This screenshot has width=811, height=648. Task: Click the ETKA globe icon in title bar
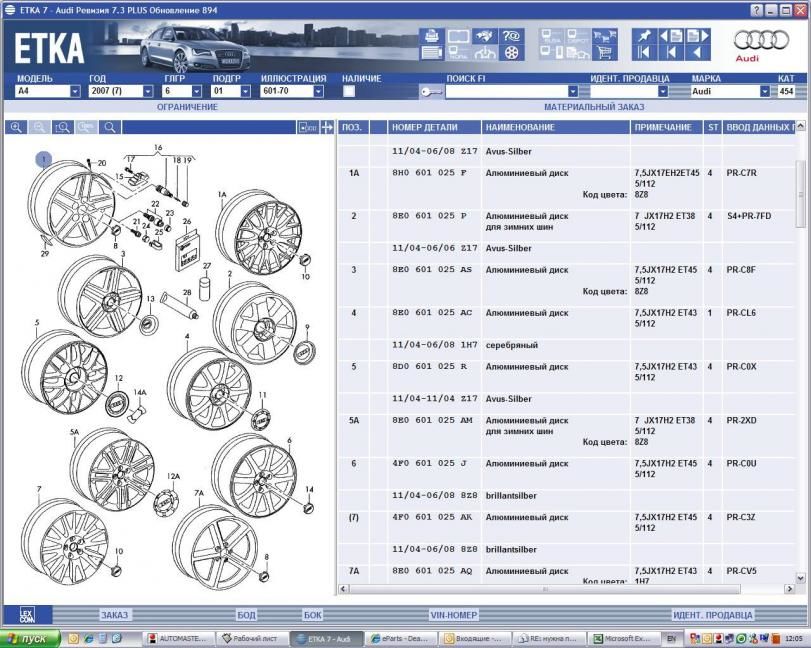pyautogui.click(x=10, y=10)
